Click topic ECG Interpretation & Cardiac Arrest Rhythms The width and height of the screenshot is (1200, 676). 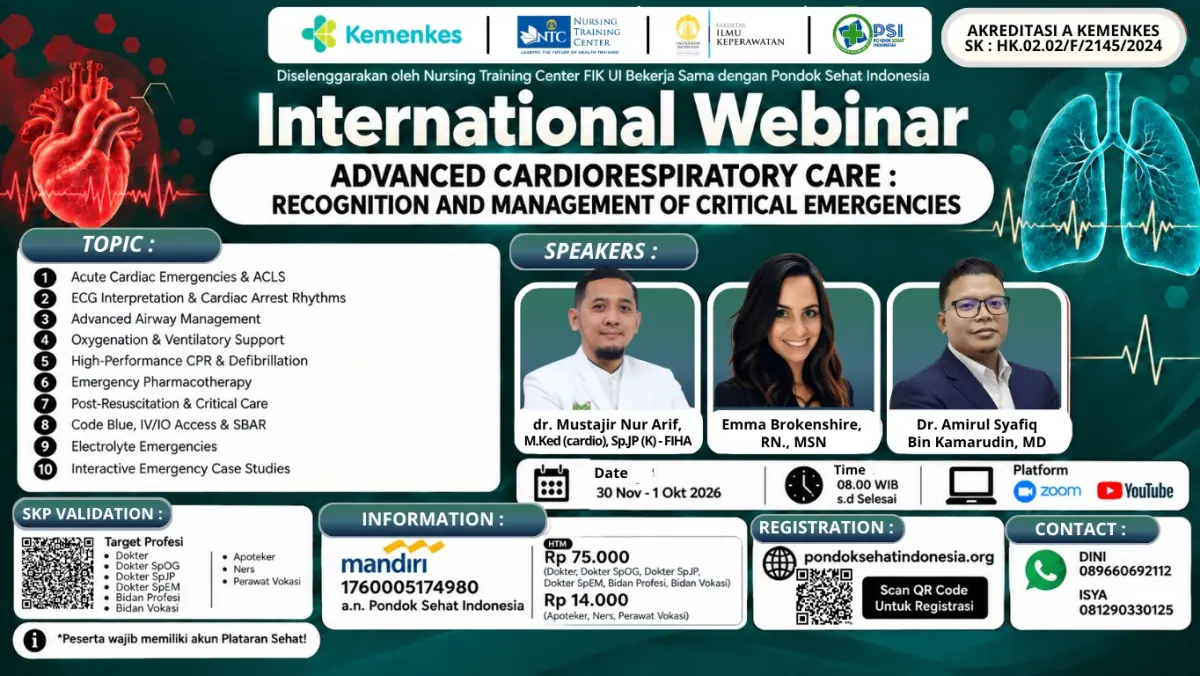[x=208, y=298]
